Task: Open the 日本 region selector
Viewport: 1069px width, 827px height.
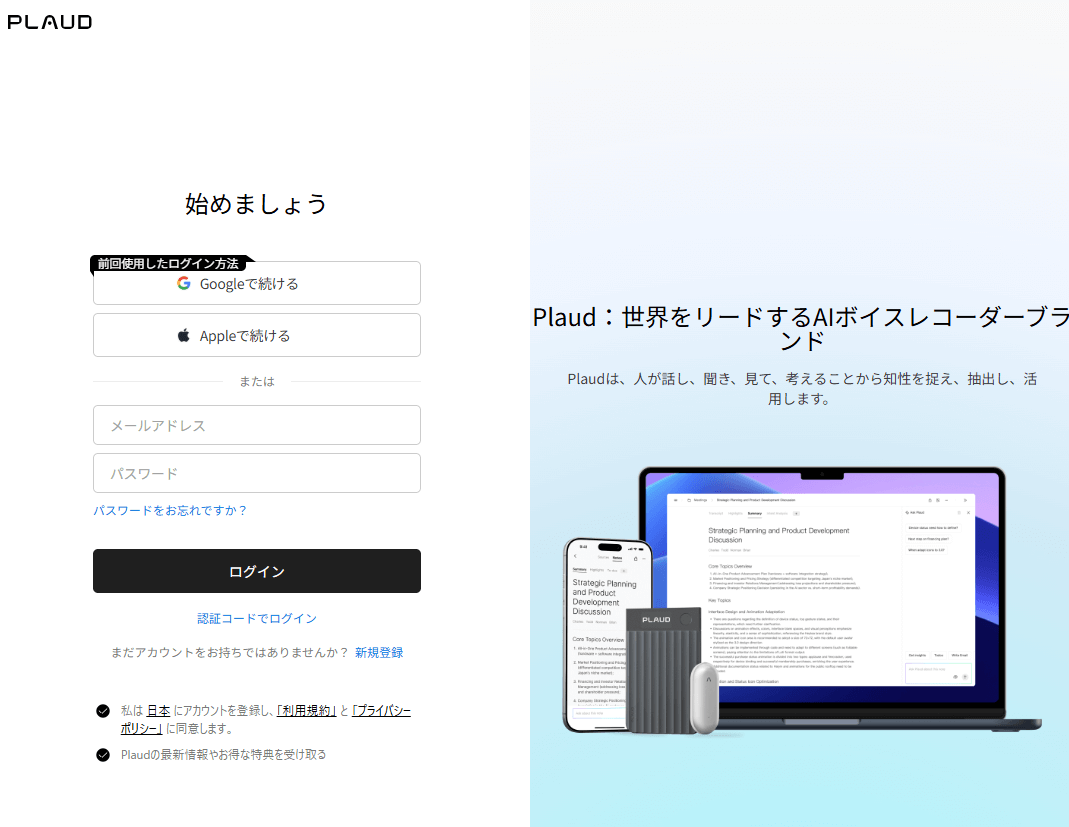Action: pos(158,711)
